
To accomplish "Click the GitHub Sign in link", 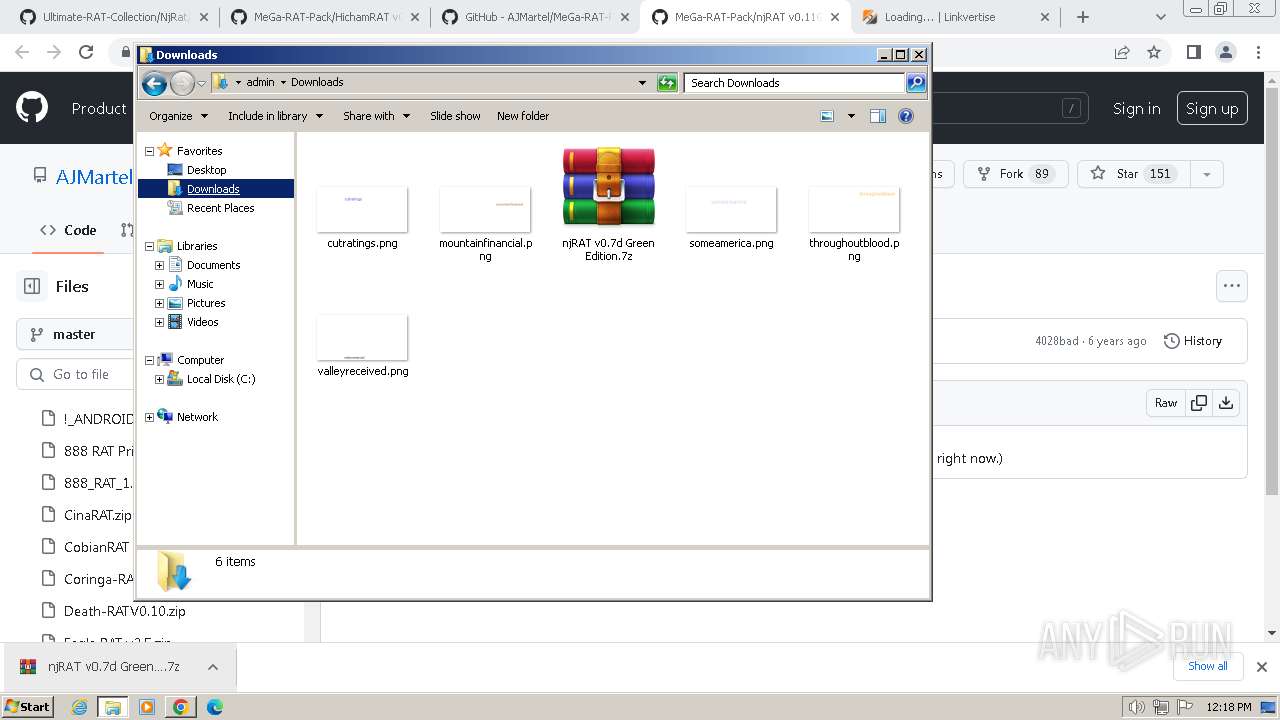I will [1136, 108].
